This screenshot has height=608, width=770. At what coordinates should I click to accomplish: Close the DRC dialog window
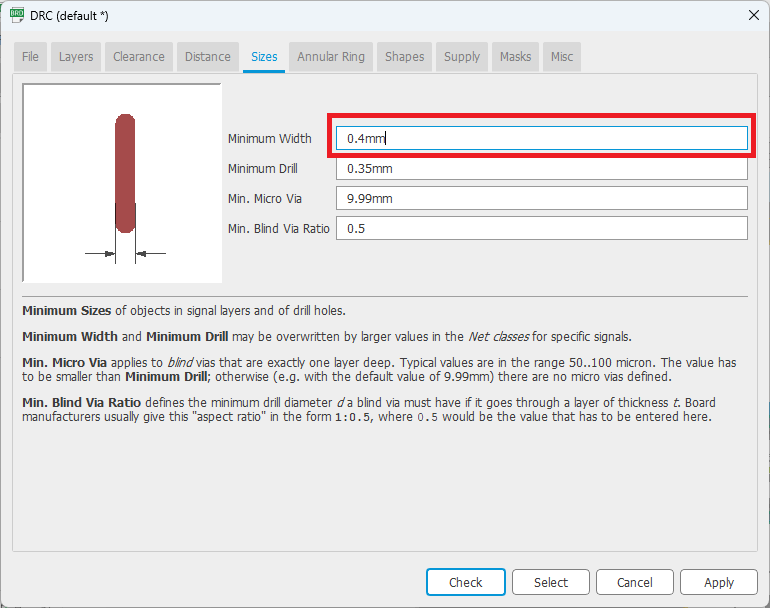coord(753,14)
